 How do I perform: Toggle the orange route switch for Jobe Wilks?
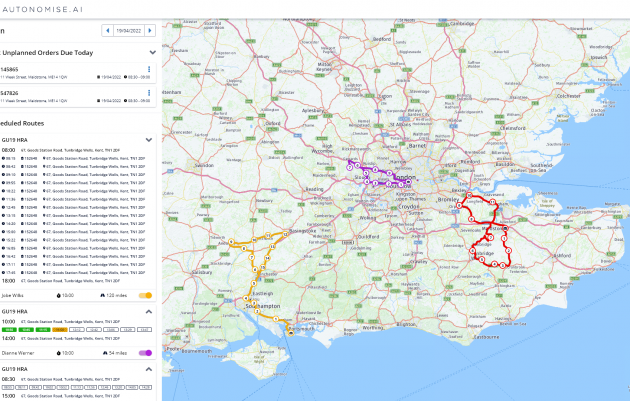[x=145, y=296]
